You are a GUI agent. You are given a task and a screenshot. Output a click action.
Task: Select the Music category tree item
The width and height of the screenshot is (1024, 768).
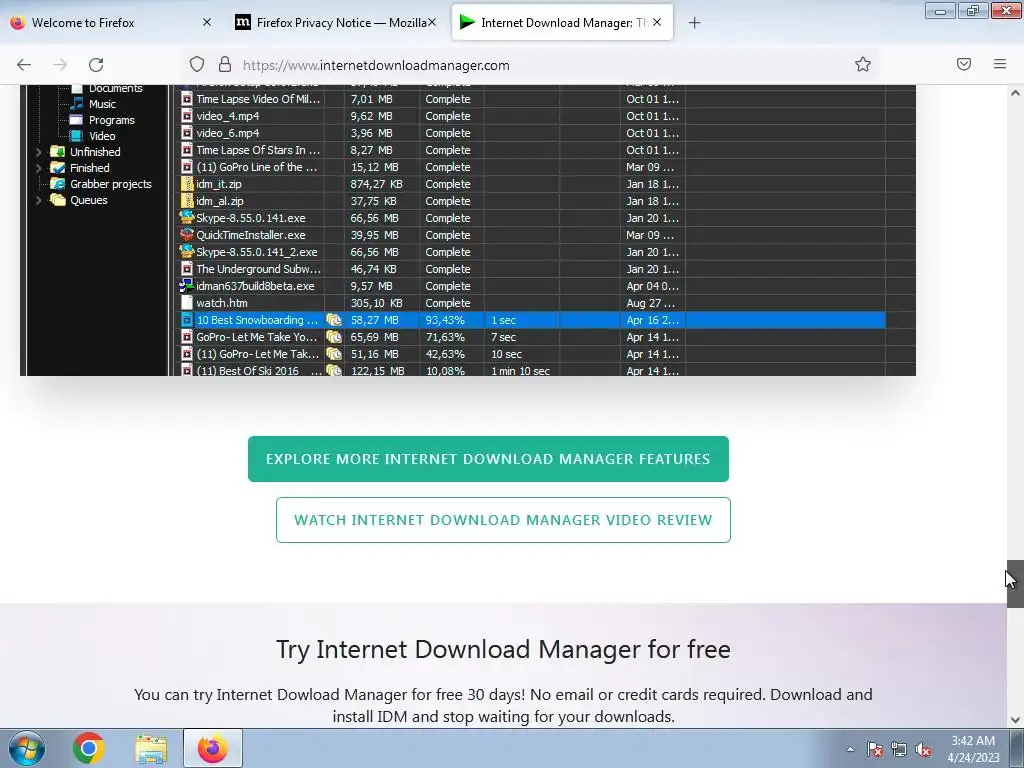click(102, 104)
